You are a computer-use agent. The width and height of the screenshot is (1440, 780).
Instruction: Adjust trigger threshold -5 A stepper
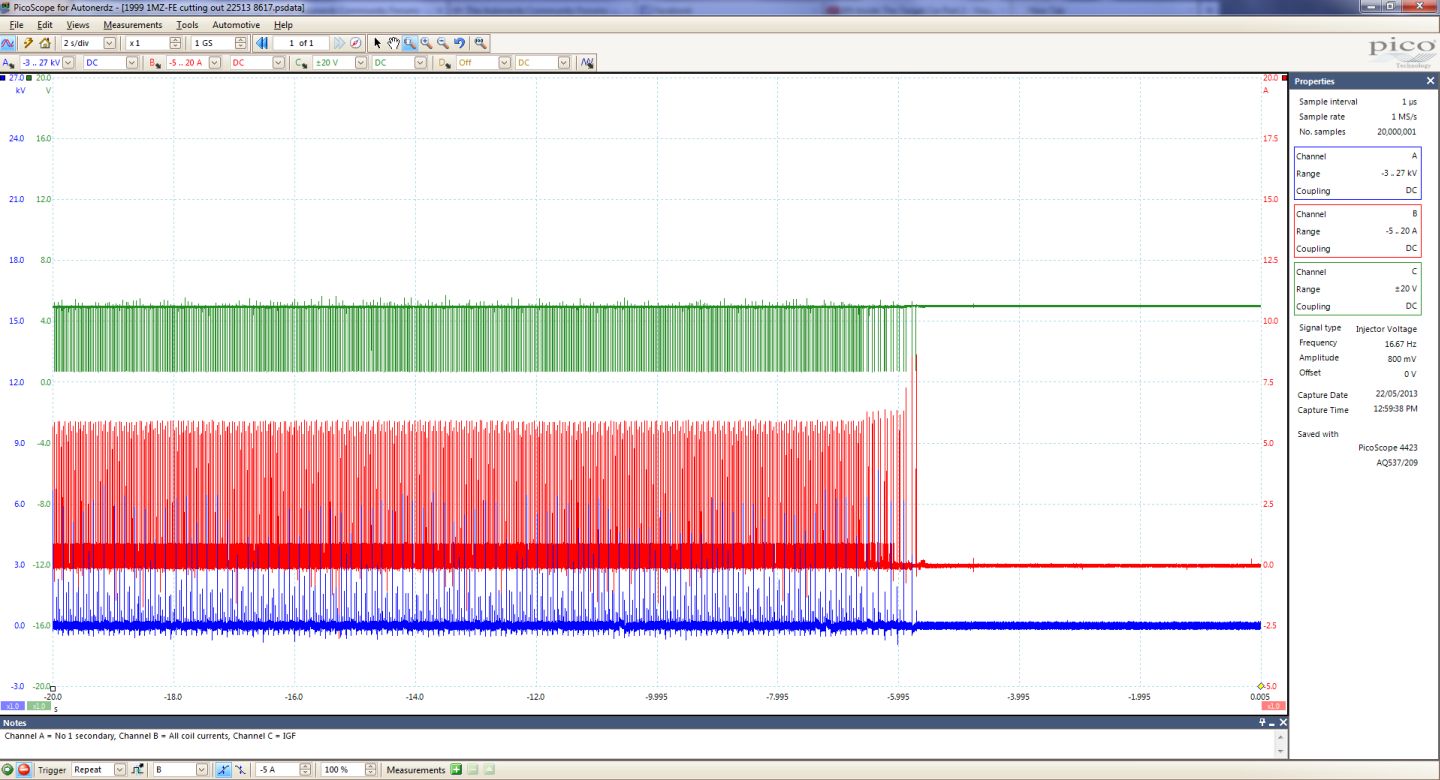coord(307,770)
